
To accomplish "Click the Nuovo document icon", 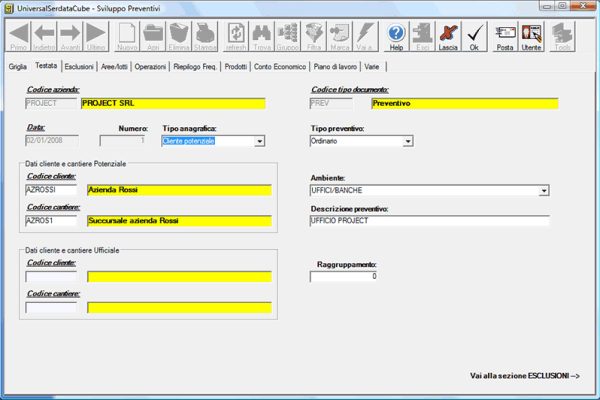I will (127, 37).
